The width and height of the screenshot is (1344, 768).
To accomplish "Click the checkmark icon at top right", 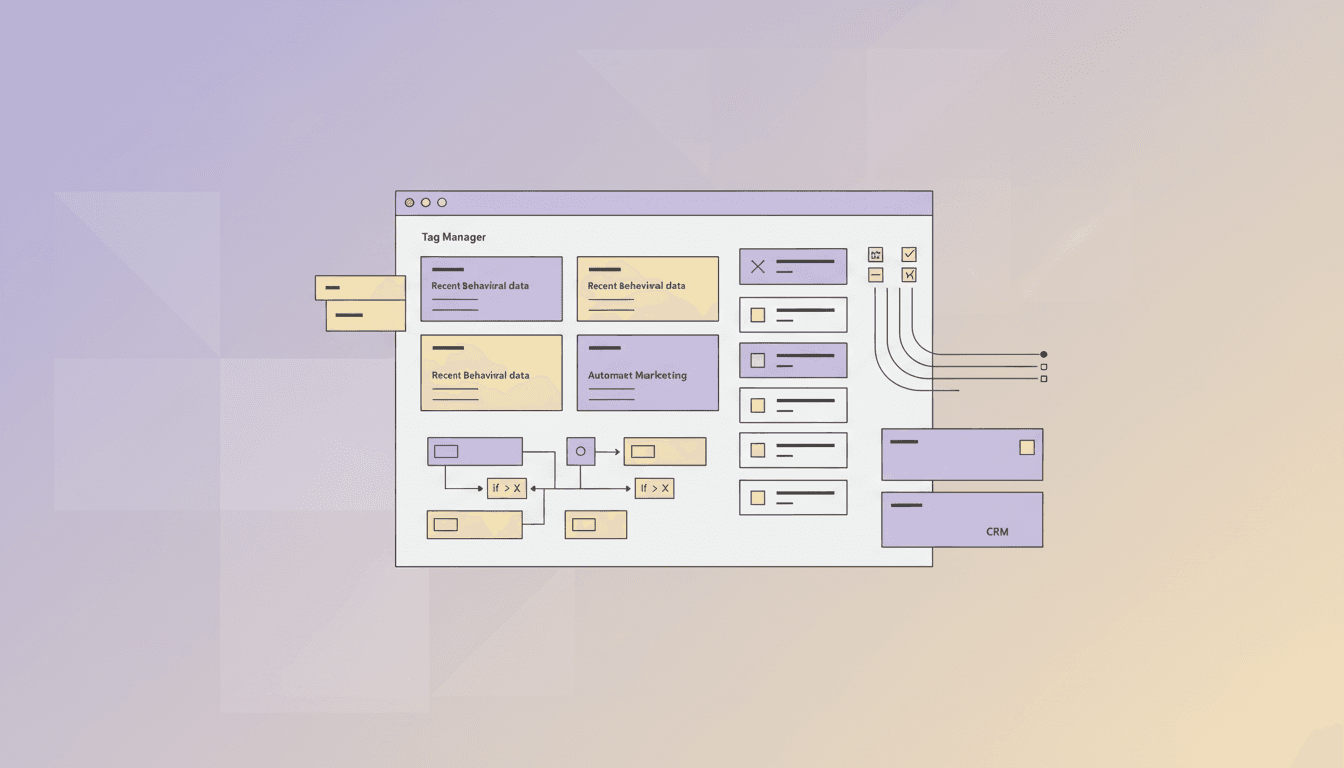I will pyautogui.click(x=908, y=255).
